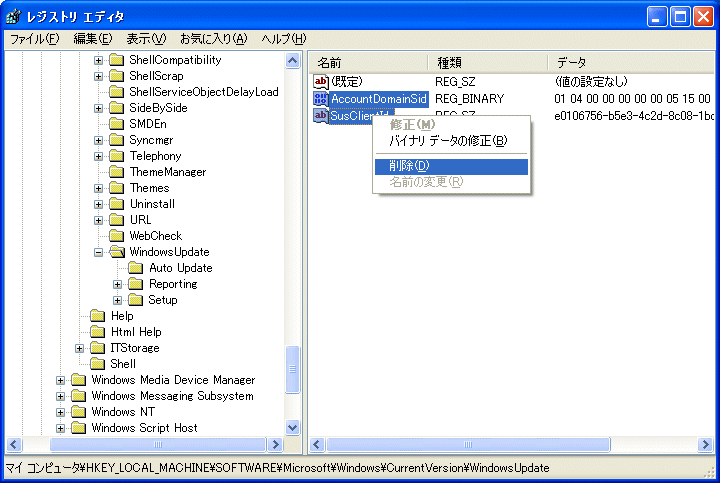This screenshot has width=720, height=483.
Task: Click the SMDEn folder icon
Action: (x=117, y=124)
